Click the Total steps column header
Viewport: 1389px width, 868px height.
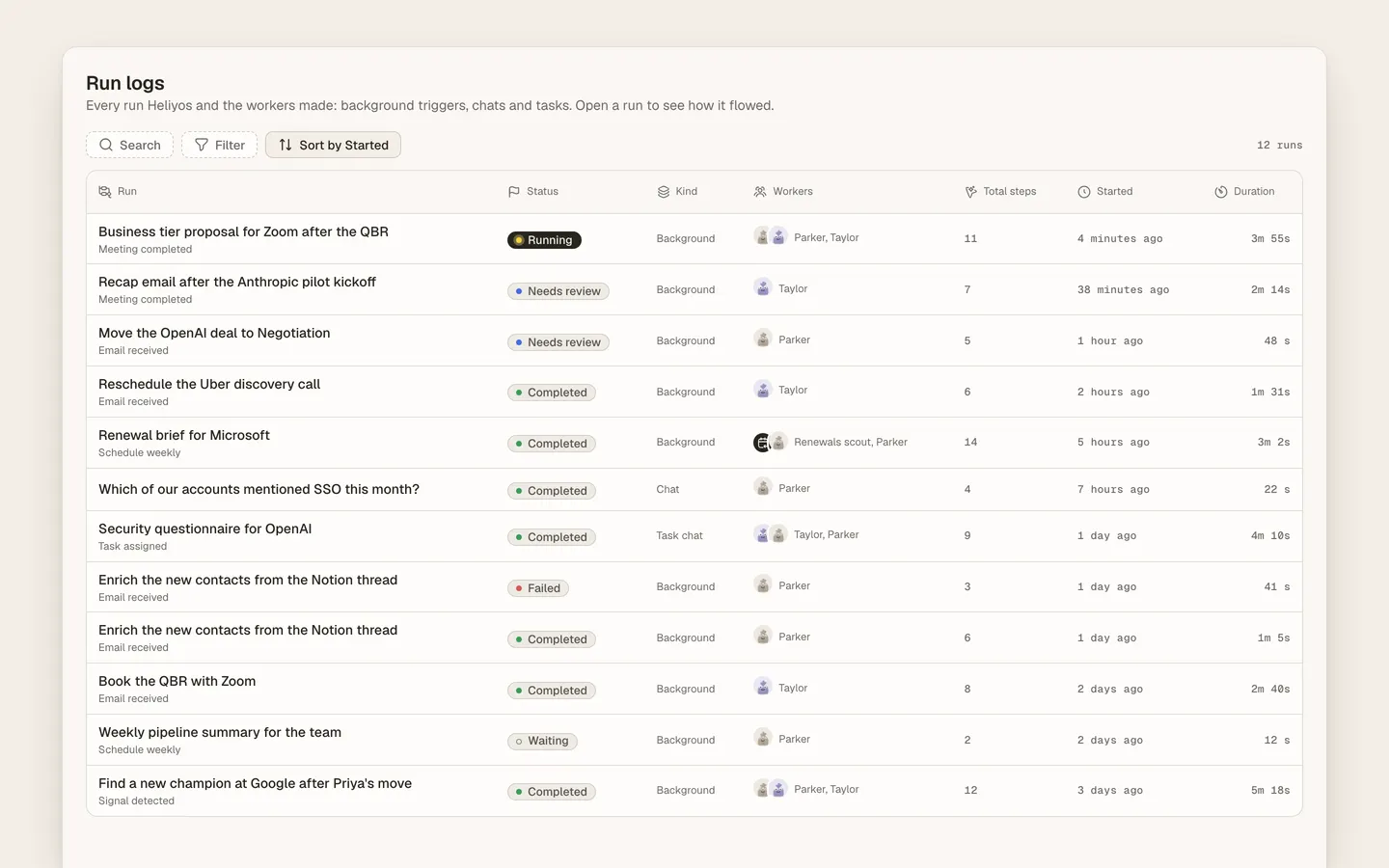point(1000,192)
